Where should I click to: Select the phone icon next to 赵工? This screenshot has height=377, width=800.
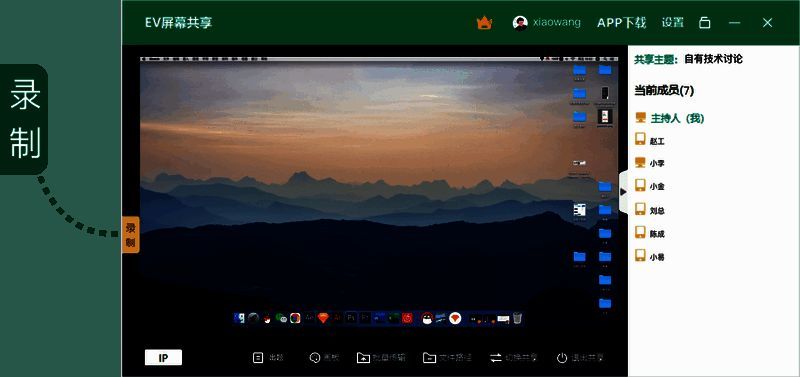click(x=640, y=139)
